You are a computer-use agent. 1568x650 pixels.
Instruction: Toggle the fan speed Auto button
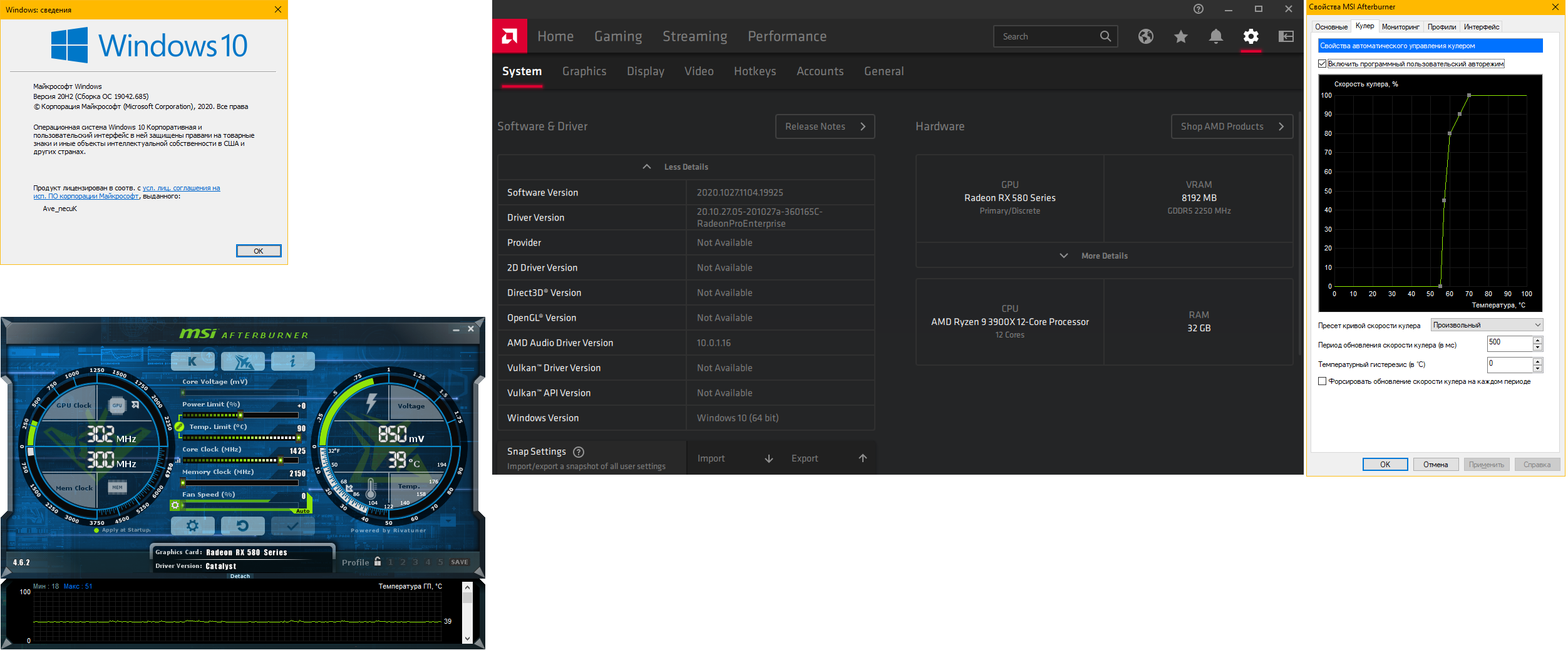pyautogui.click(x=303, y=511)
